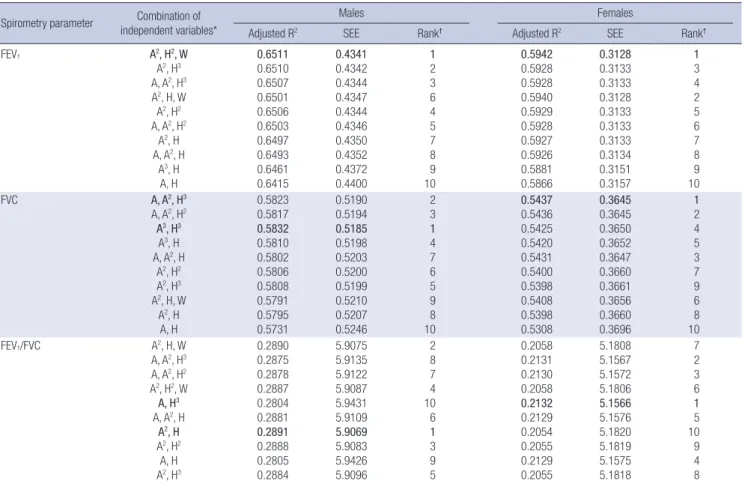This screenshot has height=484, width=742.
Task: Click male SEE value 0.5246
Action: [x=351, y=329]
